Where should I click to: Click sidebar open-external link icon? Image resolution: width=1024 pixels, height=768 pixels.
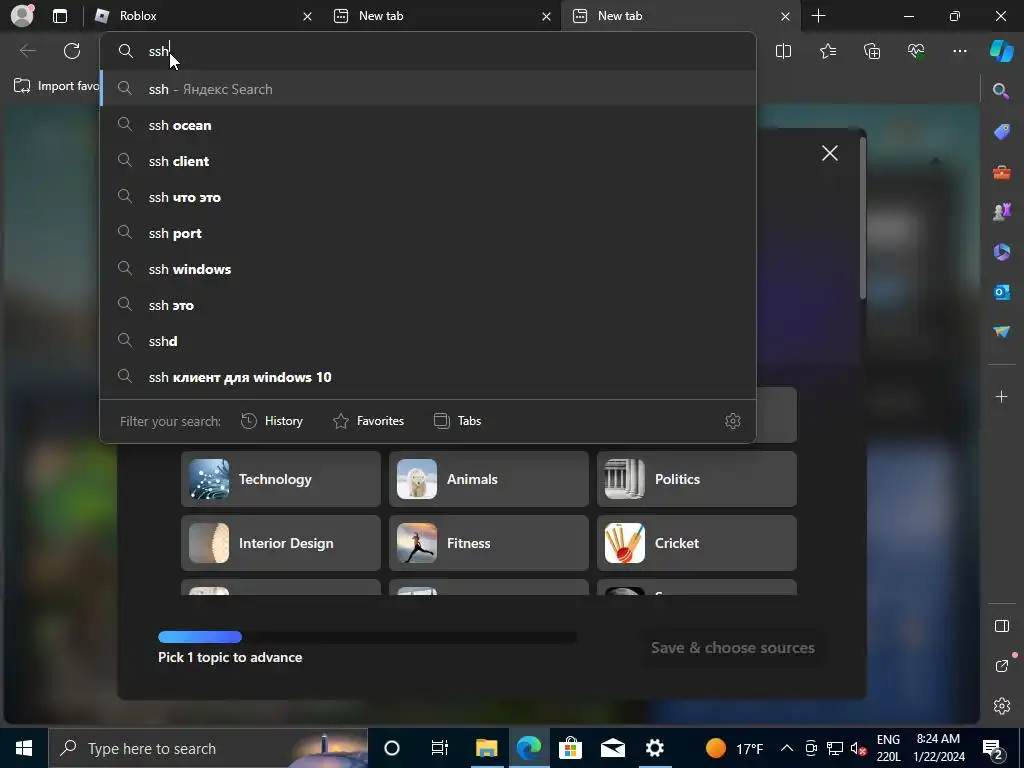point(1001,665)
